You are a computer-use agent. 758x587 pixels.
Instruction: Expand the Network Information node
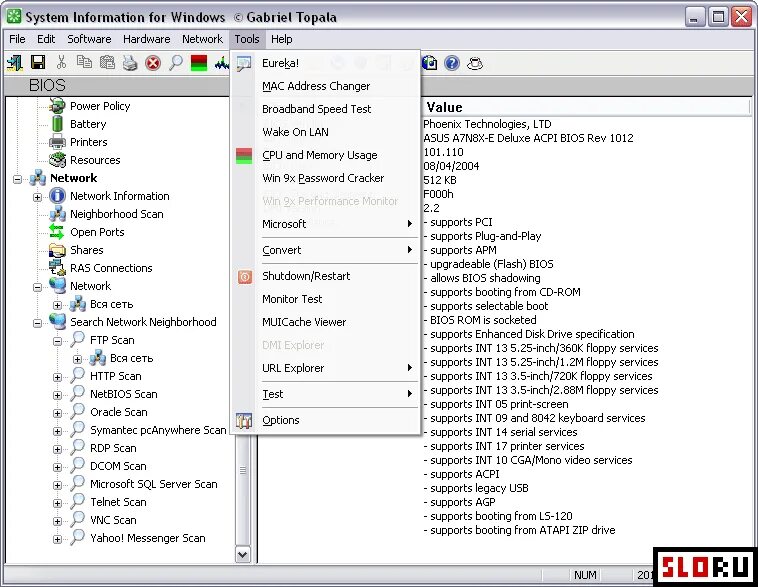point(37,197)
